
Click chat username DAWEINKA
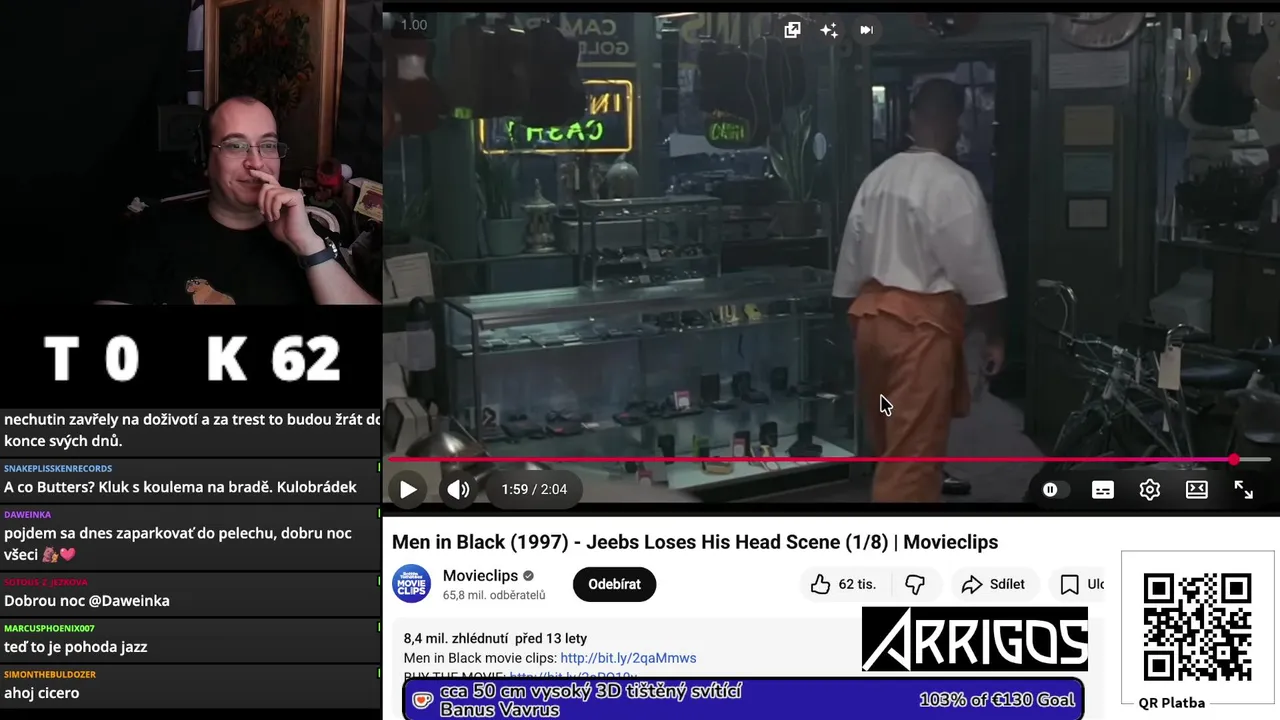coord(28,514)
